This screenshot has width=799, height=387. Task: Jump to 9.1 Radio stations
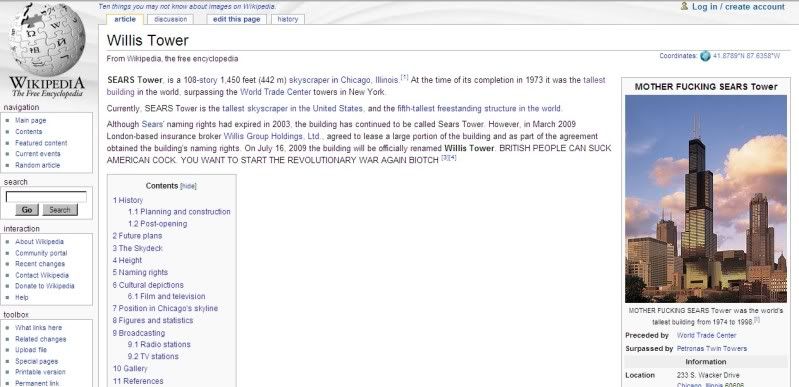(x=159, y=345)
